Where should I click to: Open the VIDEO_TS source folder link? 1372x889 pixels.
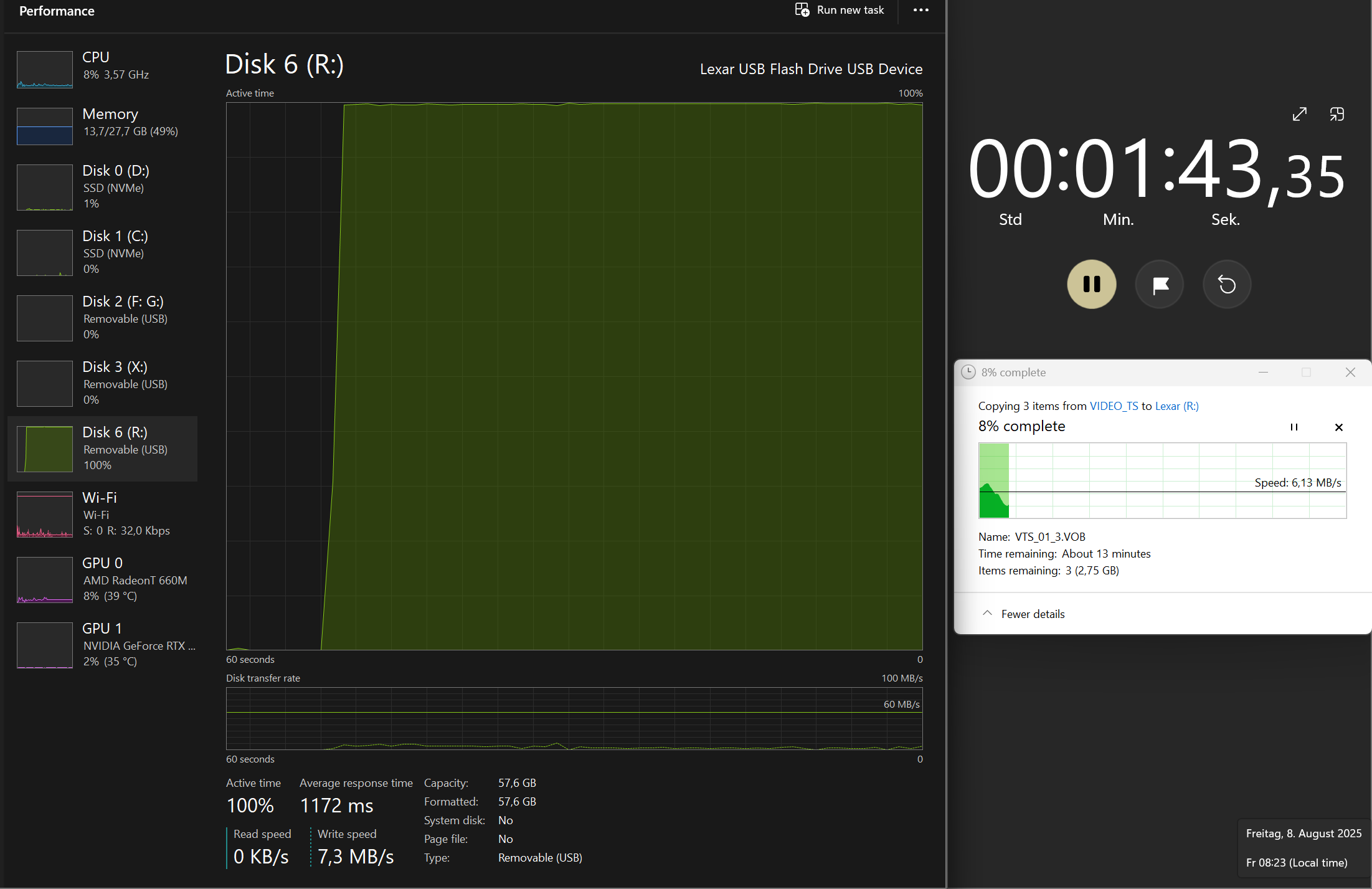point(1114,406)
